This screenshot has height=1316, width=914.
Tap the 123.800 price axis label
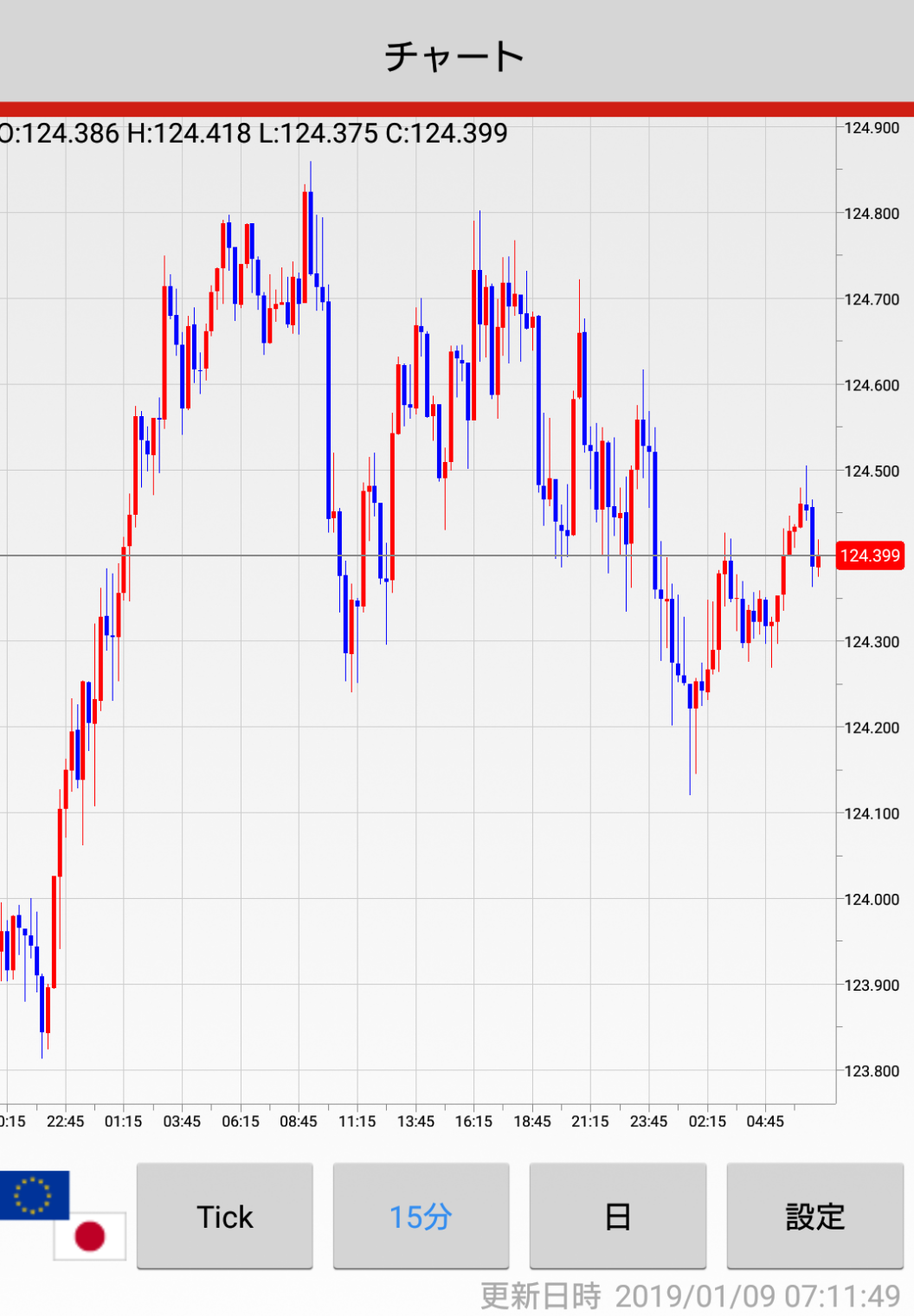[x=872, y=1071]
